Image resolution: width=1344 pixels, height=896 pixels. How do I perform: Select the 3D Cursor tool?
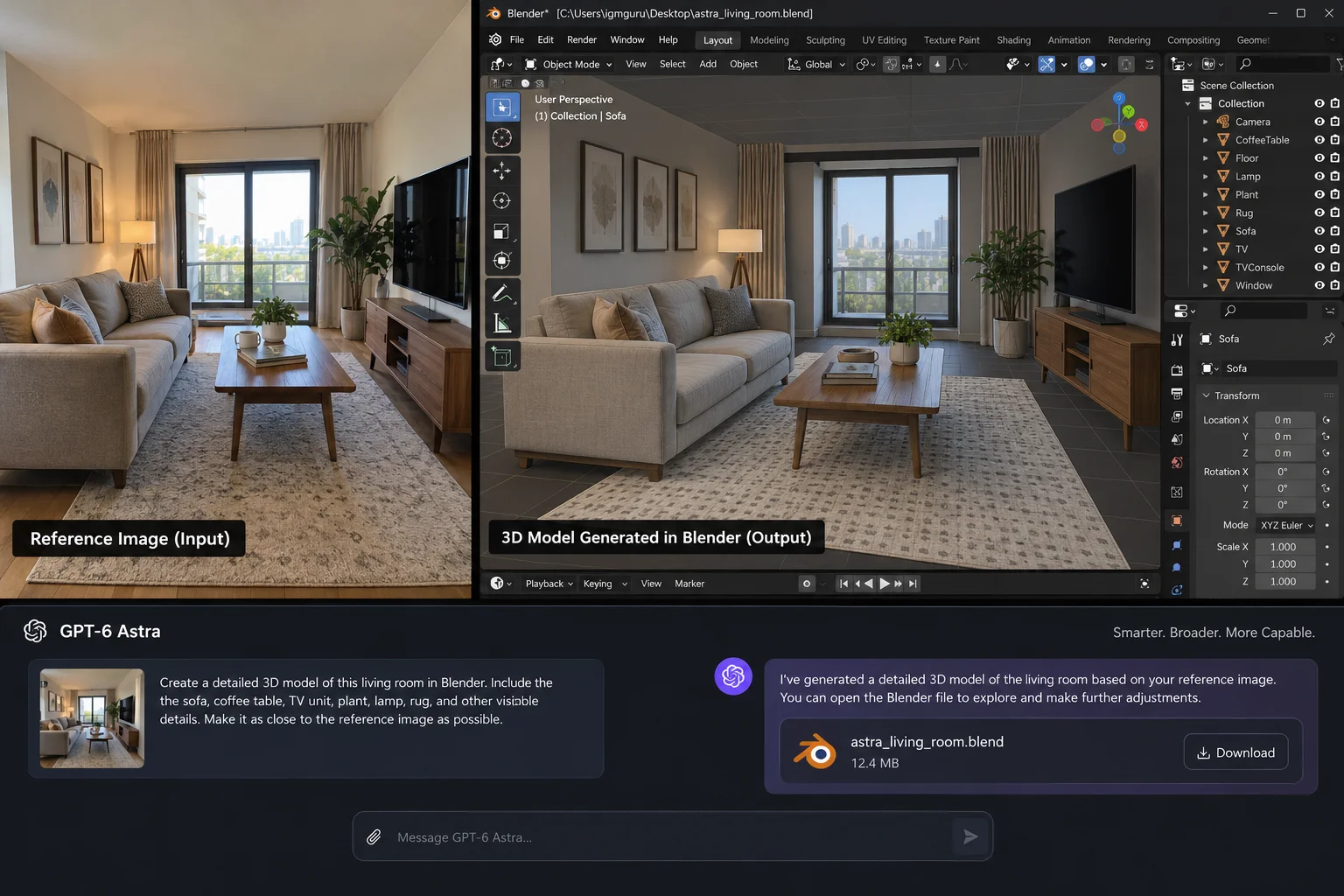(502, 138)
